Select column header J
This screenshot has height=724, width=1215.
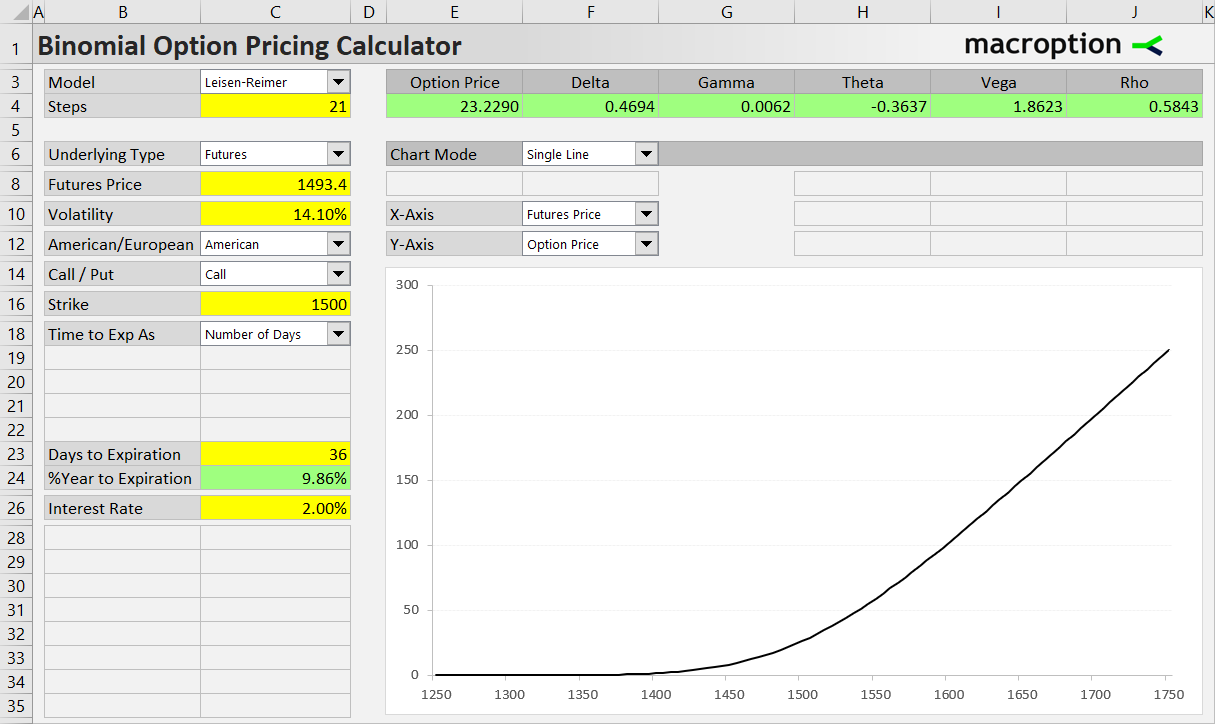pos(1134,12)
